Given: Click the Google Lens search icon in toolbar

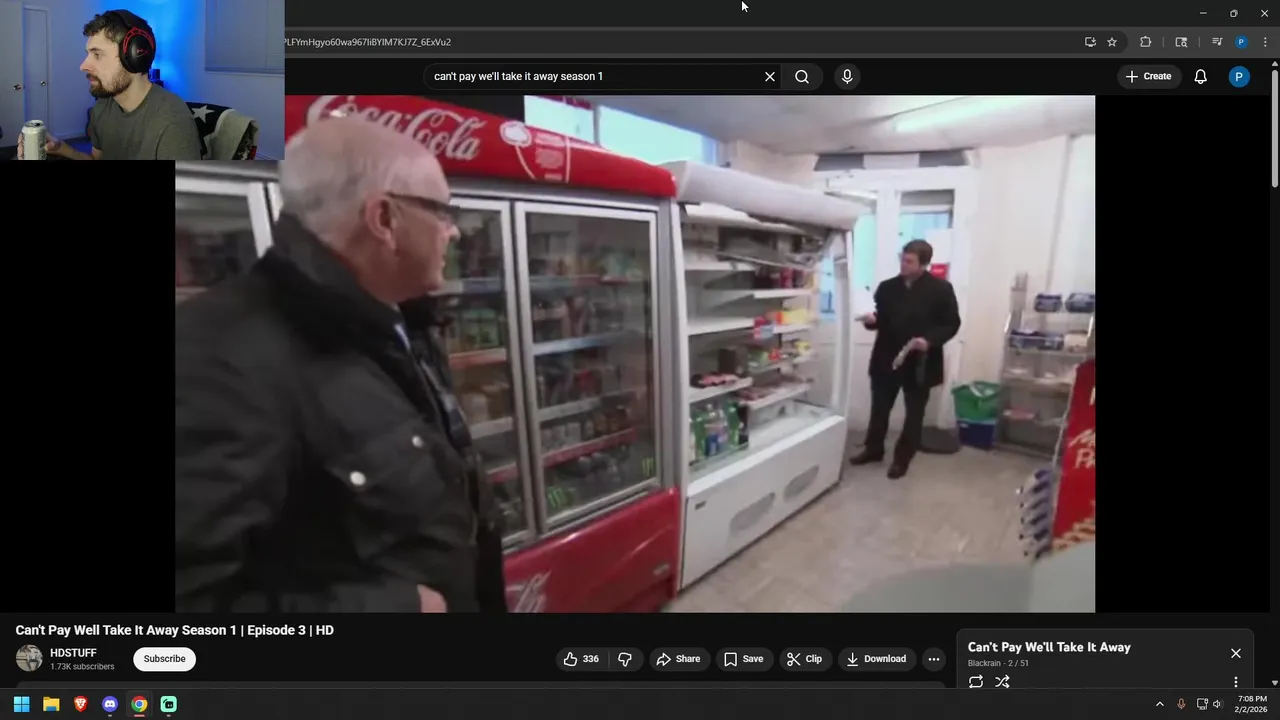Looking at the screenshot, I should tap(1181, 42).
